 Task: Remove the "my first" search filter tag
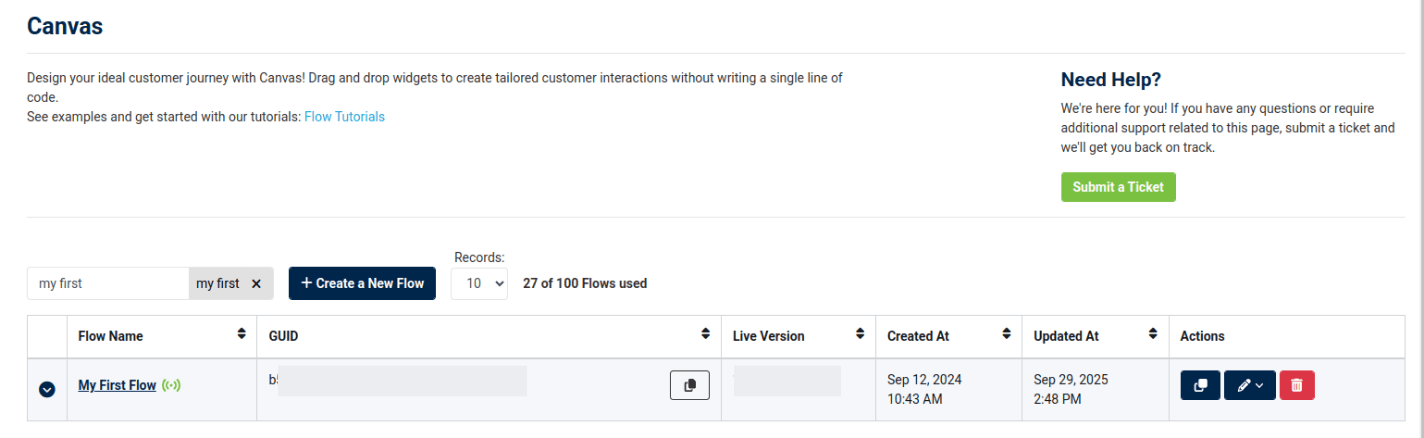click(256, 284)
